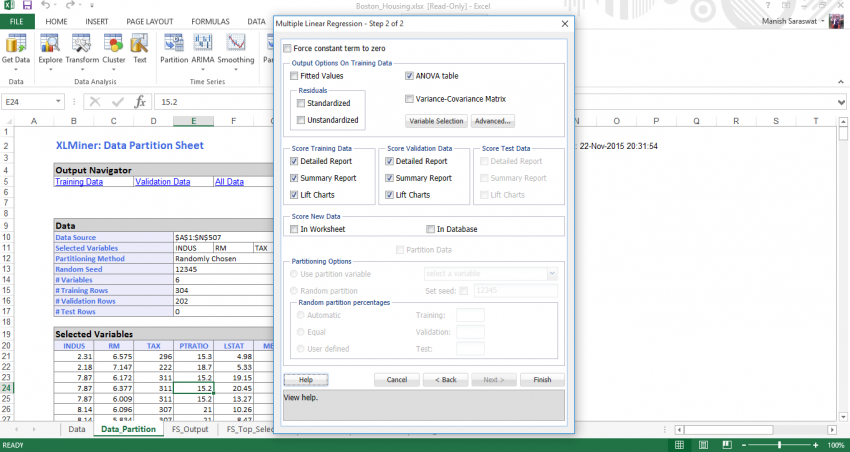850x452 pixels.
Task: Switch to the FS_Output sheet tab
Action: pyautogui.click(x=189, y=429)
